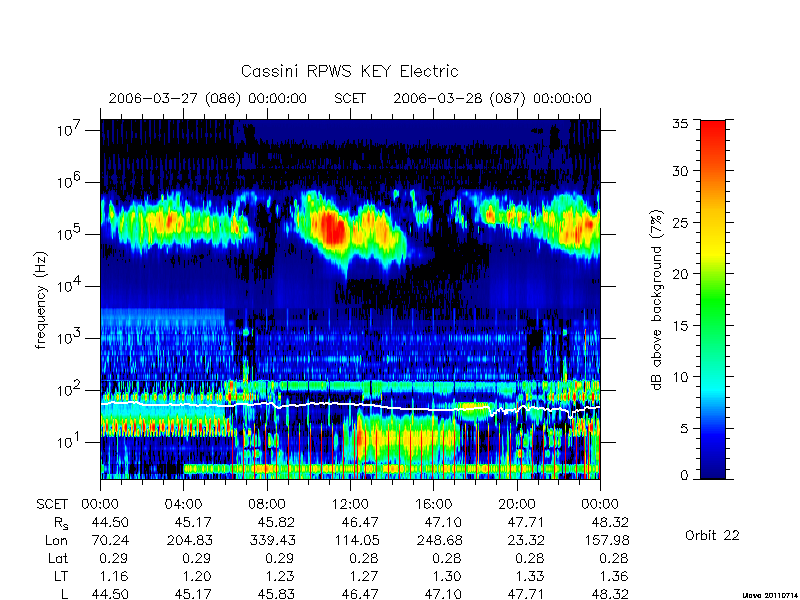The width and height of the screenshot is (800, 600).
Task: Click the white cyclotron frequency line
Action: tap(350, 404)
